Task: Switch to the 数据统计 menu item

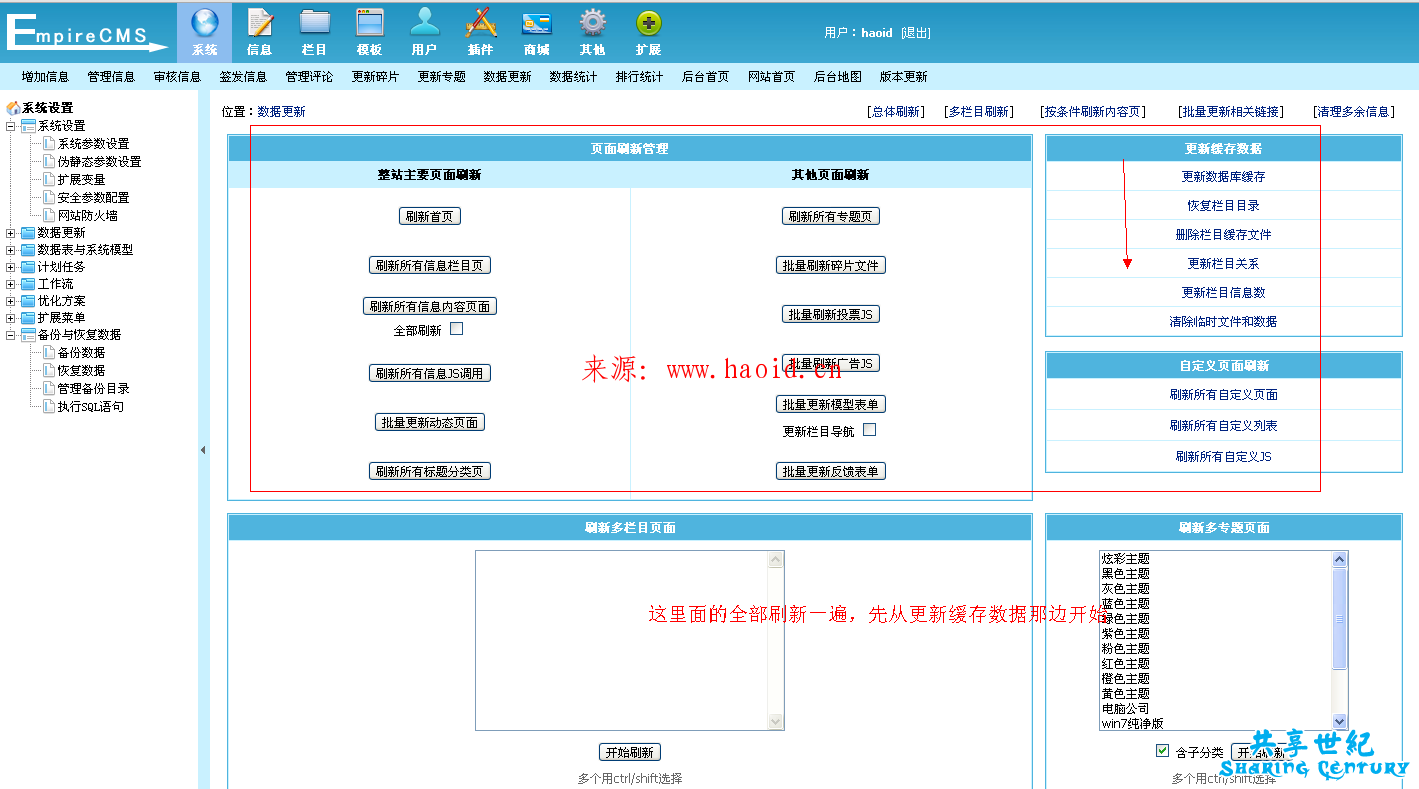Action: pos(572,75)
